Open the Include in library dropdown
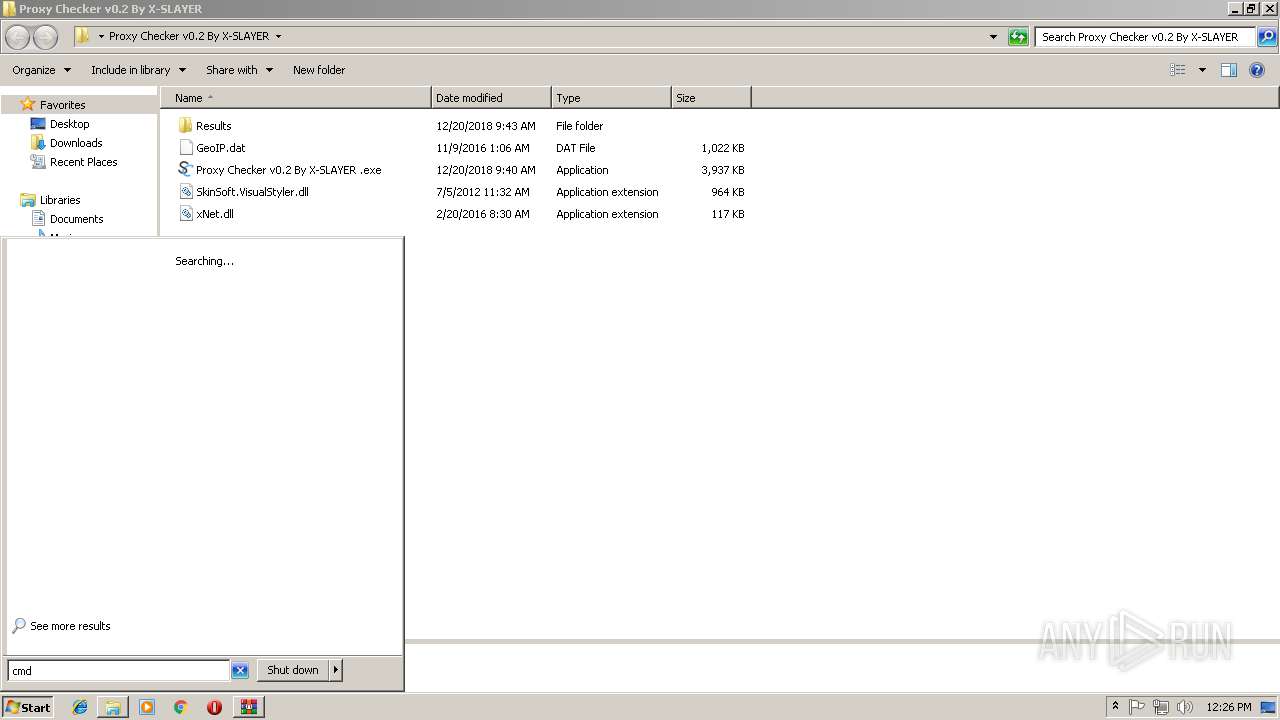The height and width of the screenshot is (720, 1280). pos(139,70)
